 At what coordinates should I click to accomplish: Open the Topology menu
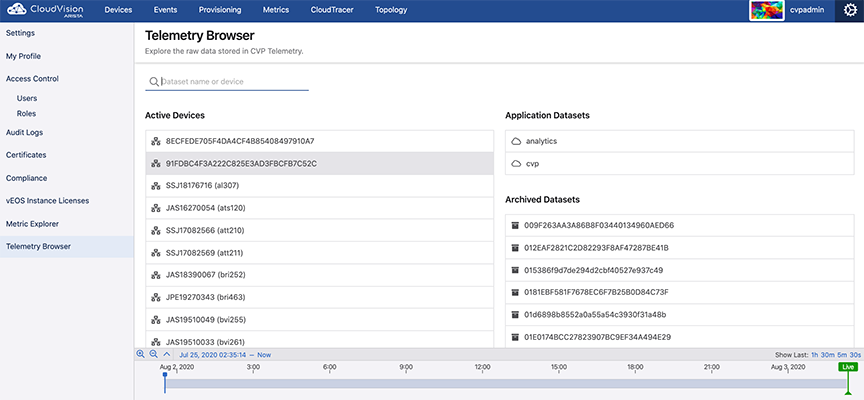coord(391,10)
